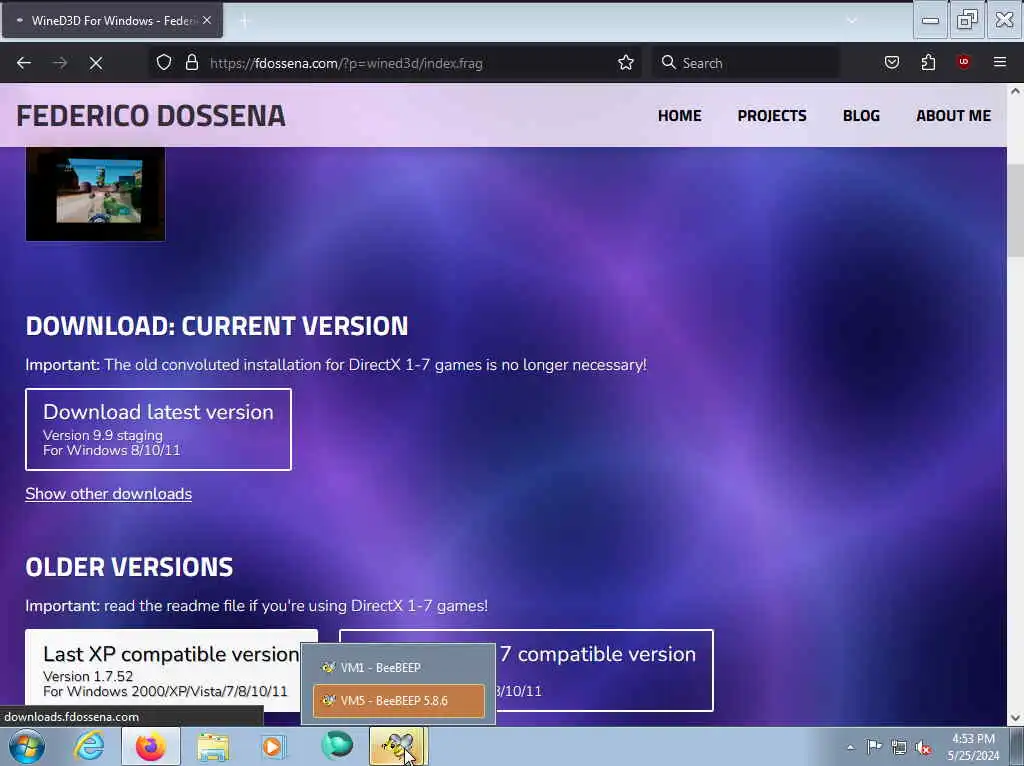The image size is (1024, 766).
Task: Open the shield tracking protection icon
Action: pyautogui.click(x=164, y=62)
